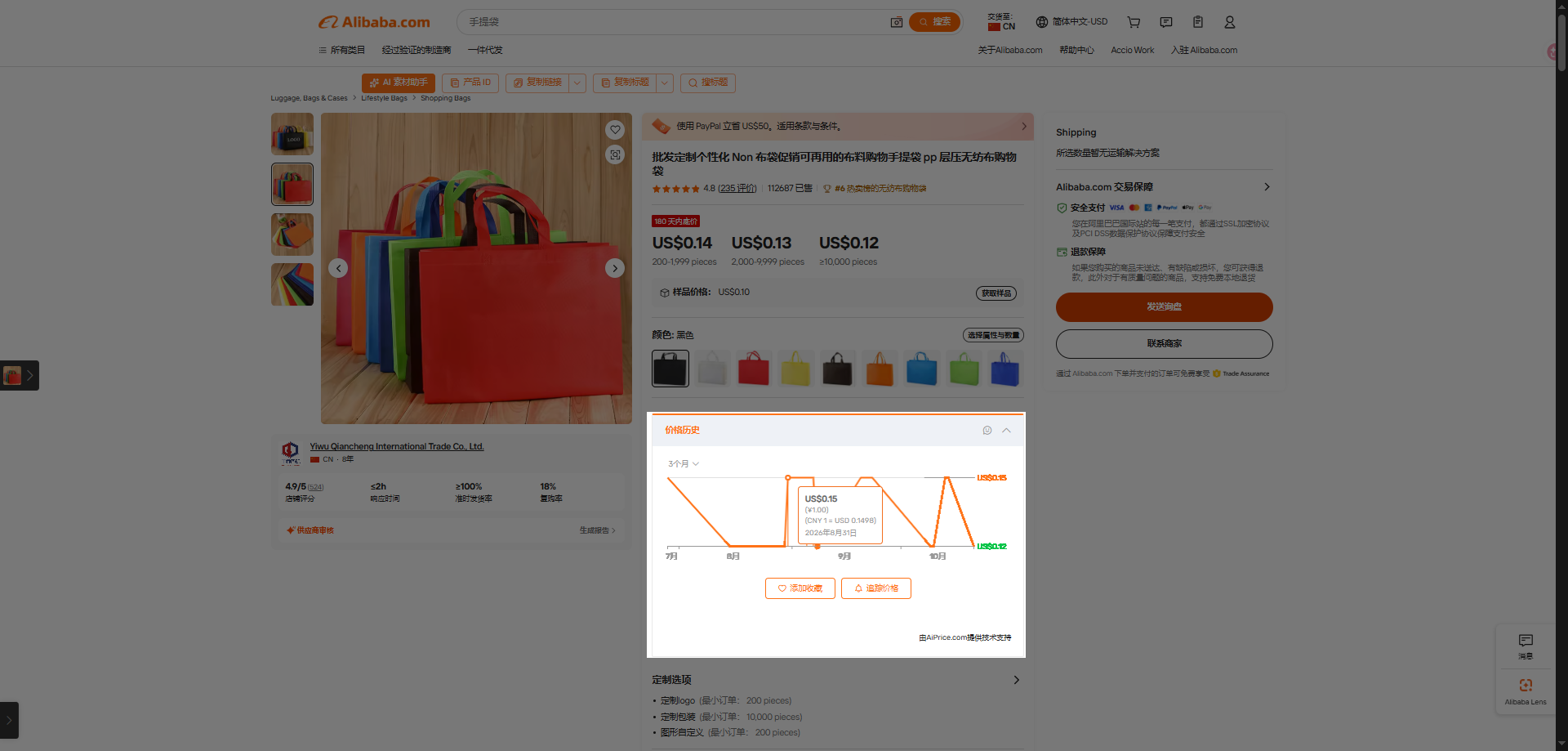Select the black bag color swatch

pyautogui.click(x=670, y=369)
